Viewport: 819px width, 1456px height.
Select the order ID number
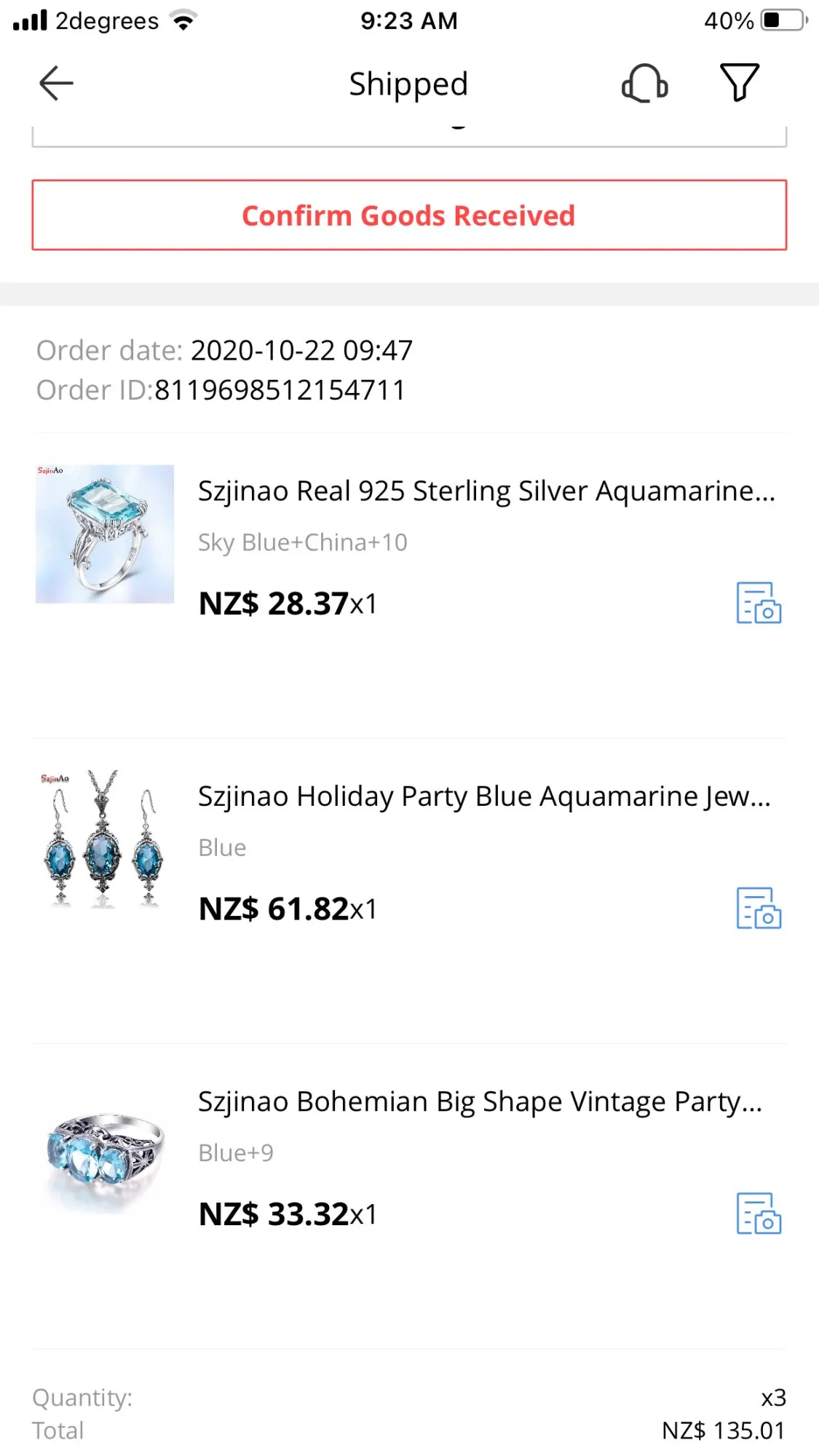(280, 390)
